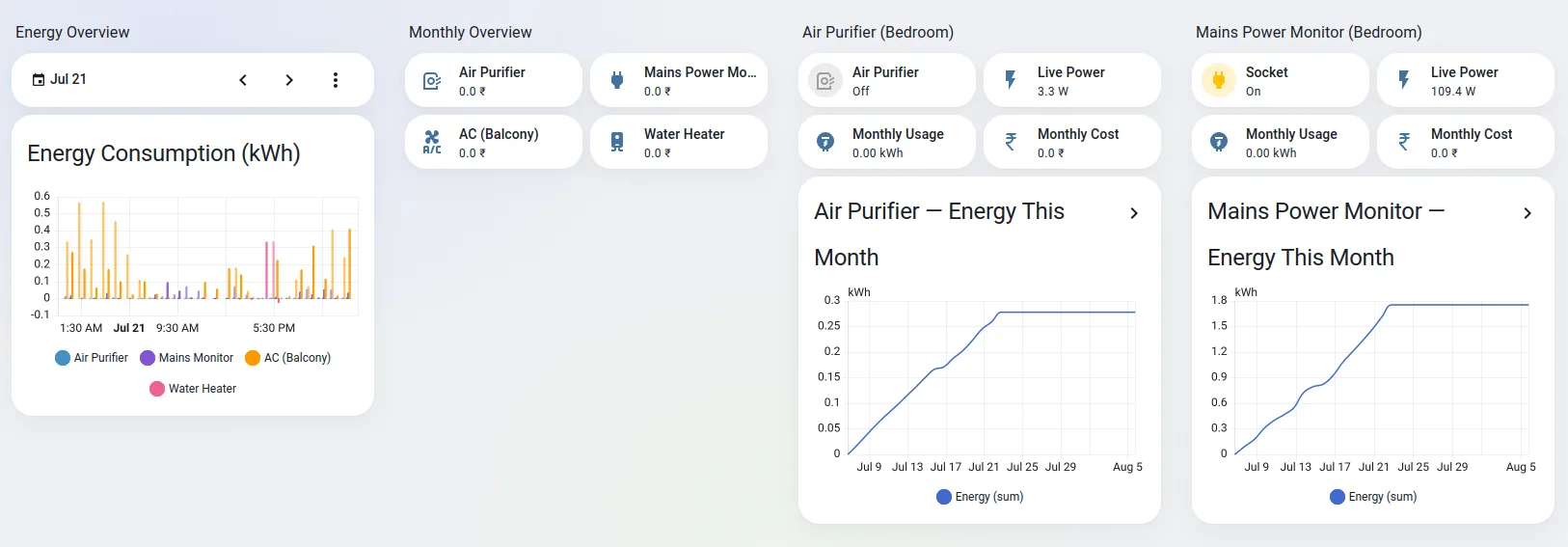Click the Energy Consumption bar chart
1568x547 pixels.
coord(207,255)
